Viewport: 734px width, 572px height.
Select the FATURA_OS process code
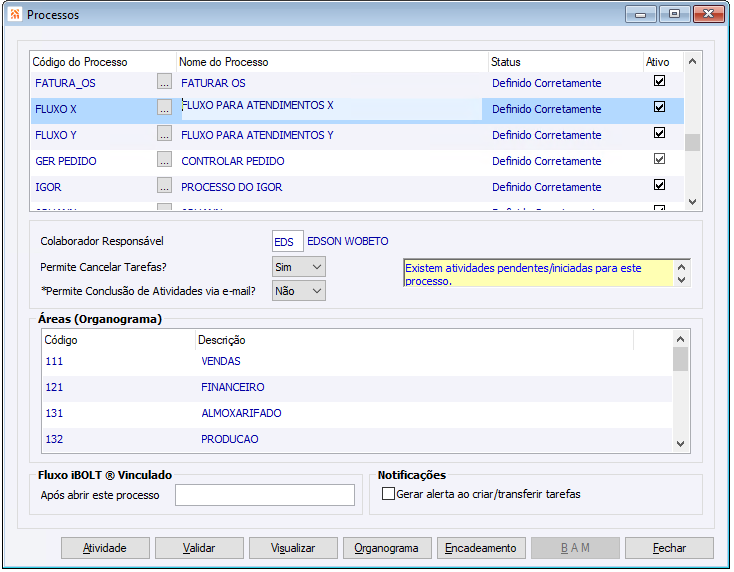(x=65, y=83)
